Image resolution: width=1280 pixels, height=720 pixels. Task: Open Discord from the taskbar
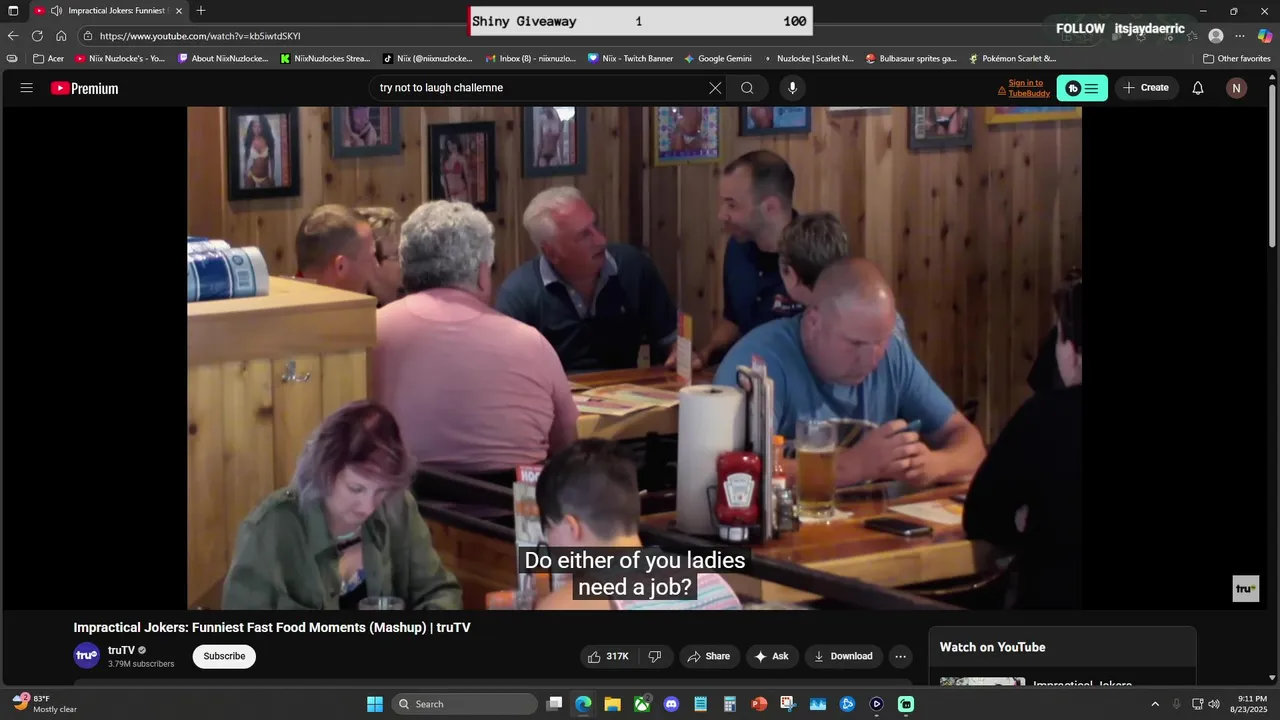(671, 704)
